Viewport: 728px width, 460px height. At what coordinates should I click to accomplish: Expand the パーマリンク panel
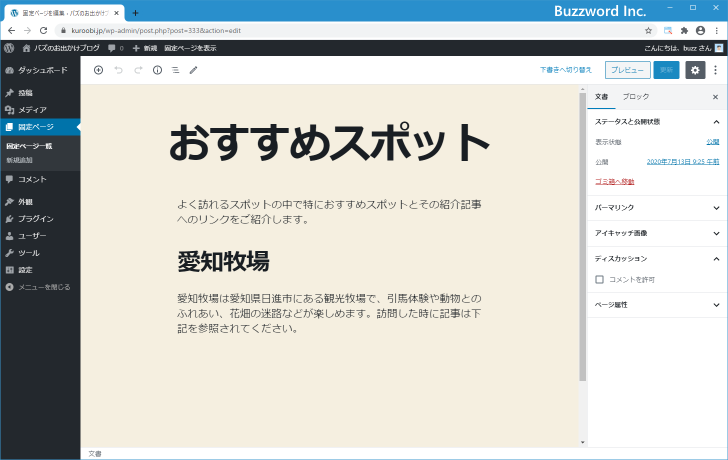[x=657, y=208]
